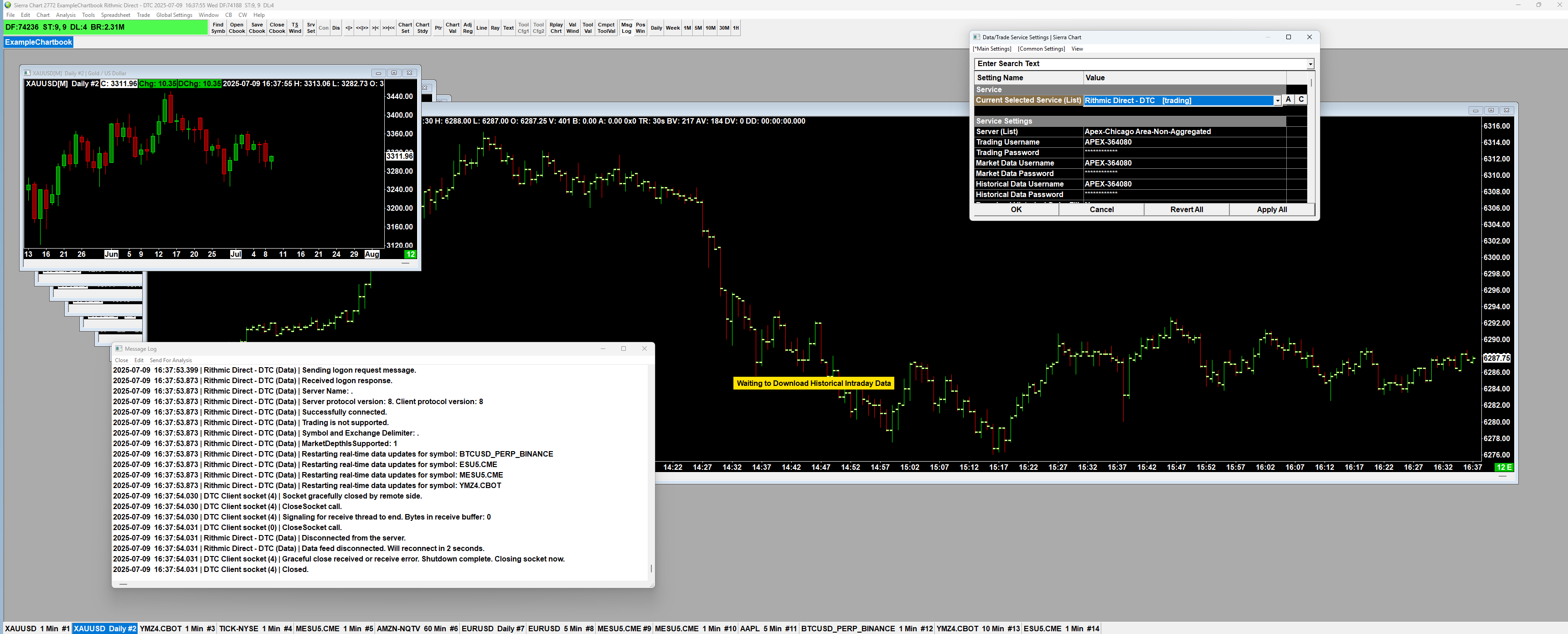1568x634 pixels.
Task: Select the Ptr pointer tool
Action: pyautogui.click(x=438, y=28)
